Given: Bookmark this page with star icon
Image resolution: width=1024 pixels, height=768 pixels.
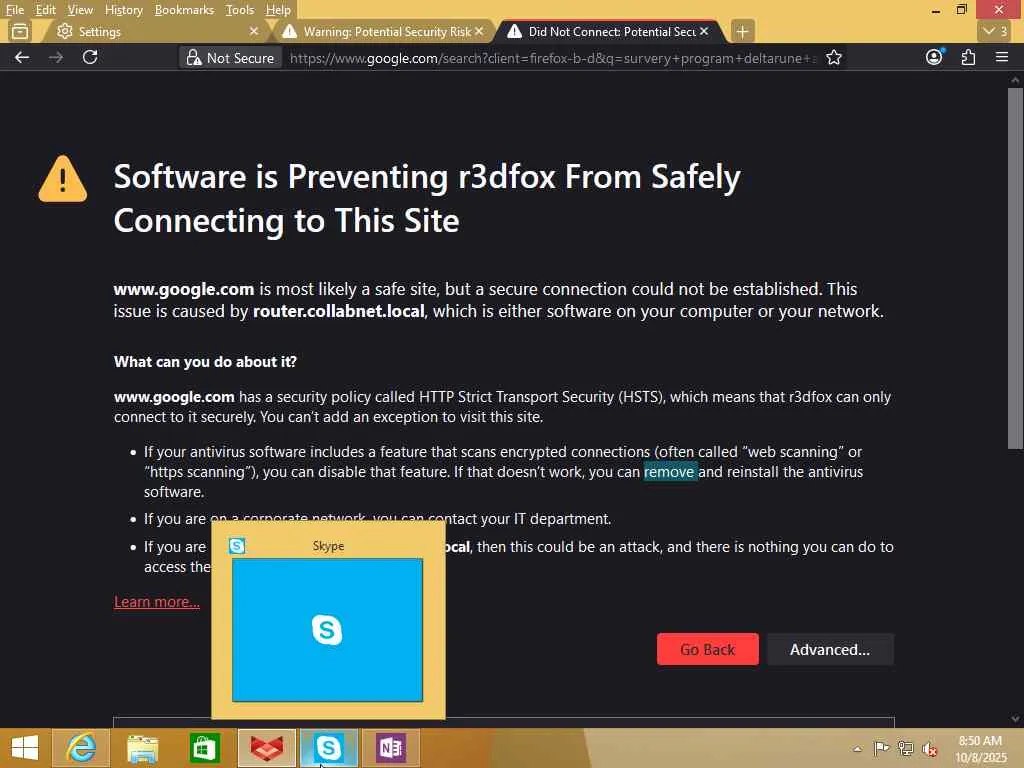Looking at the screenshot, I should [833, 57].
